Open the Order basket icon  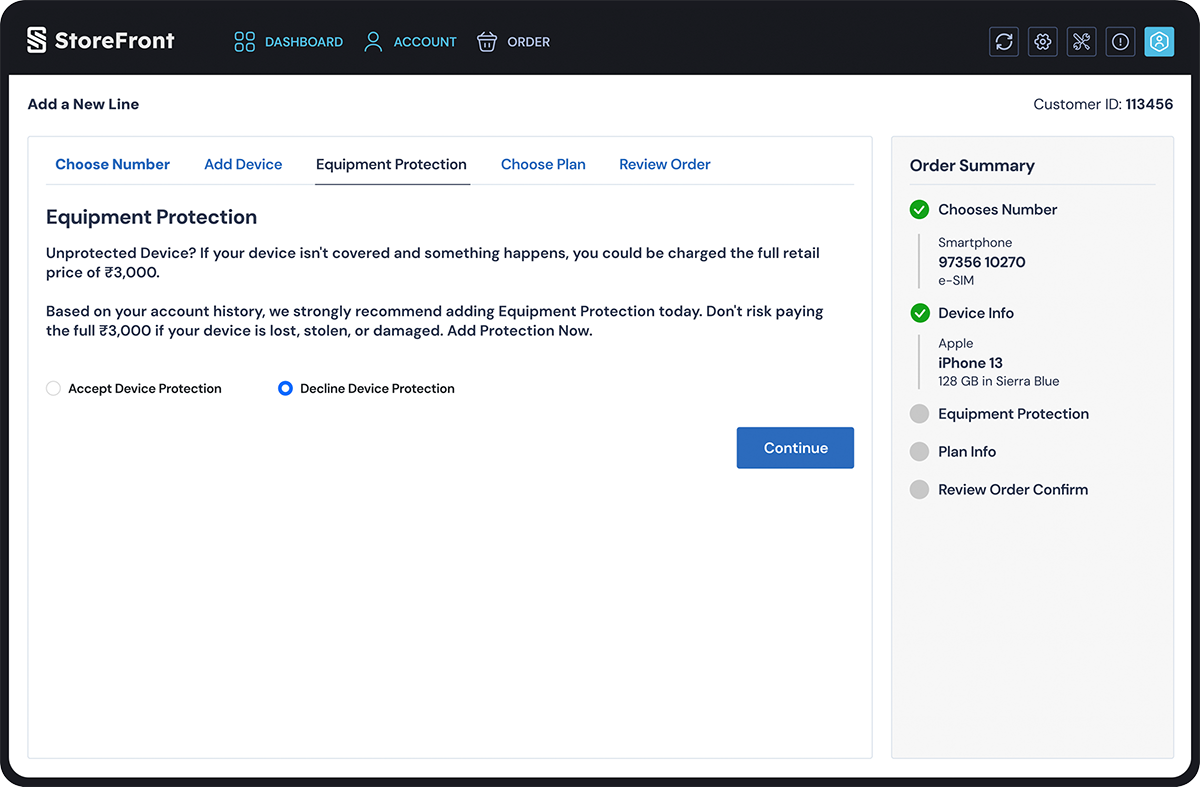tap(487, 42)
